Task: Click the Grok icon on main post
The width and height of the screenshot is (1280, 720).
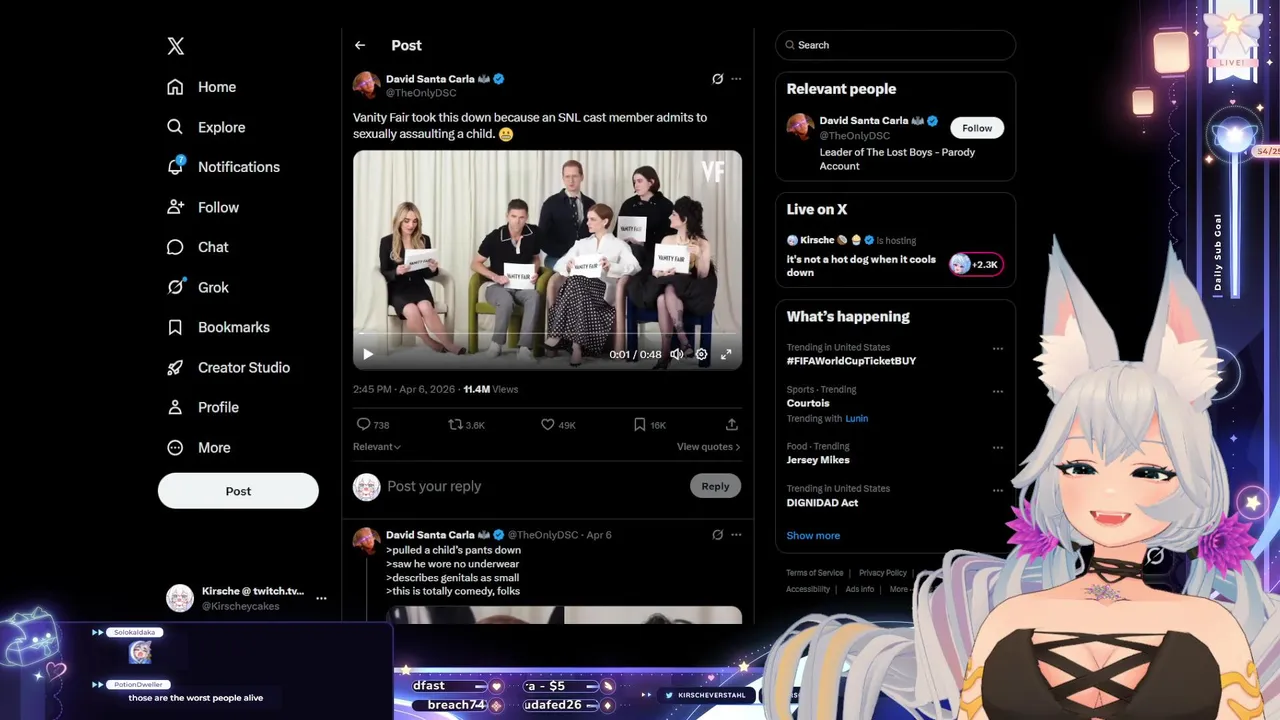Action: (x=717, y=79)
